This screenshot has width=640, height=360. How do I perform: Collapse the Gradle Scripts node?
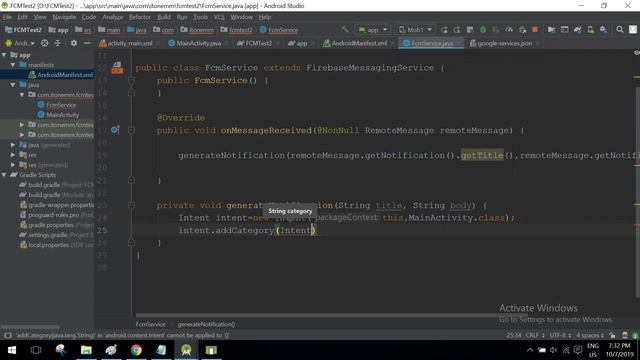[4, 175]
